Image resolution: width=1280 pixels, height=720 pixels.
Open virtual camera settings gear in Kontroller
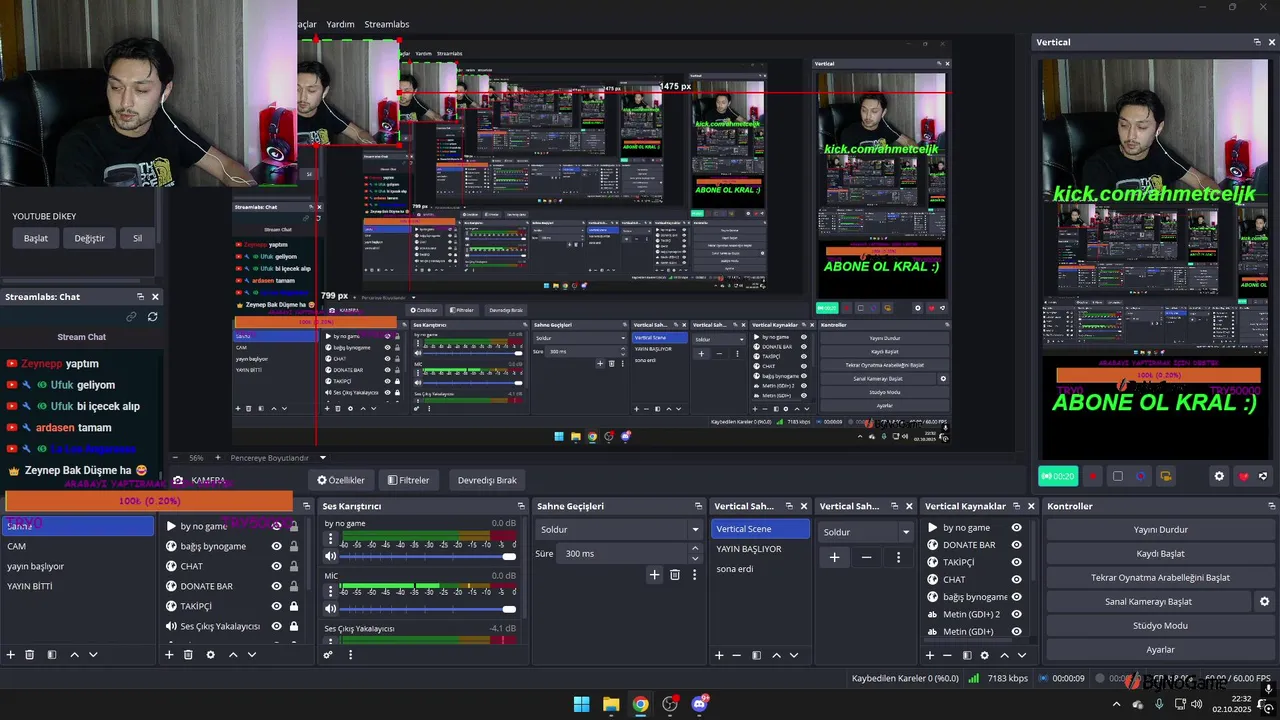(1264, 601)
